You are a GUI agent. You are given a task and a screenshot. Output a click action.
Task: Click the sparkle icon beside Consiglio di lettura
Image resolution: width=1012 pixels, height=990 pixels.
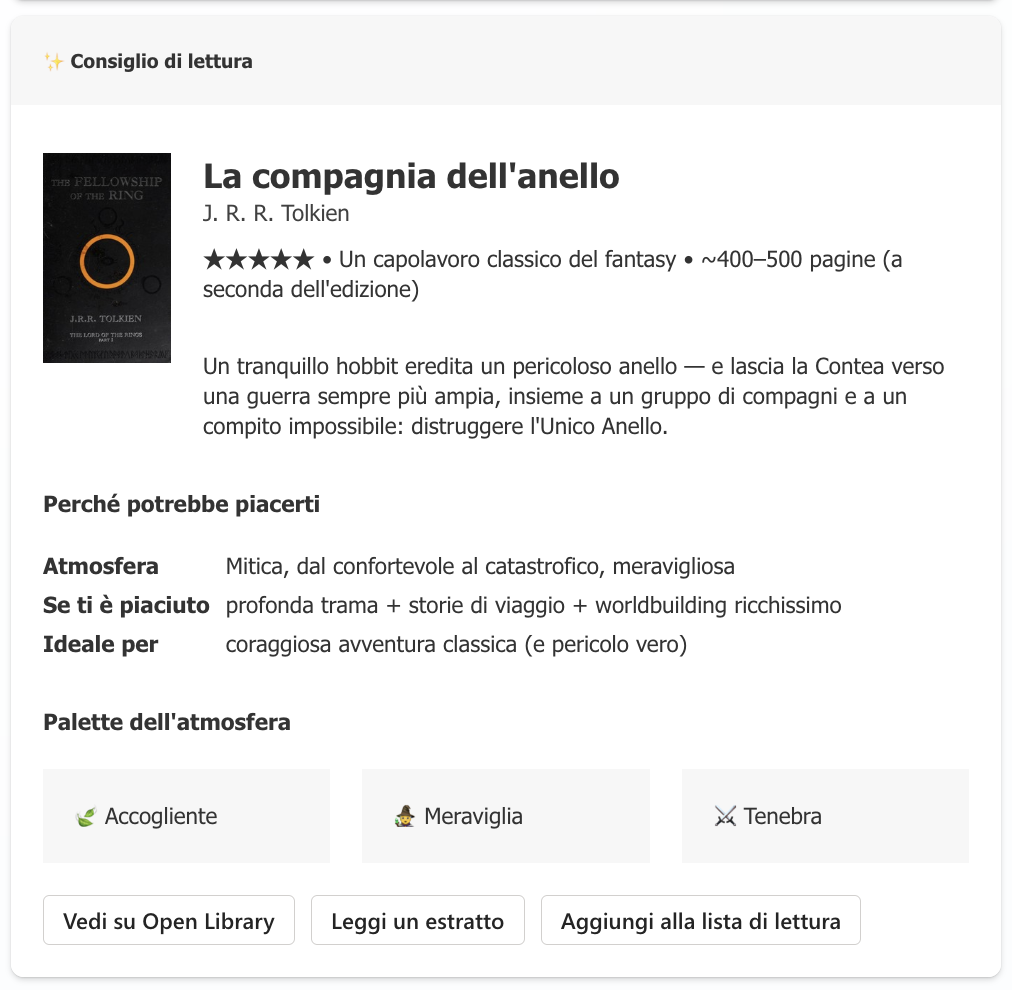(54, 62)
